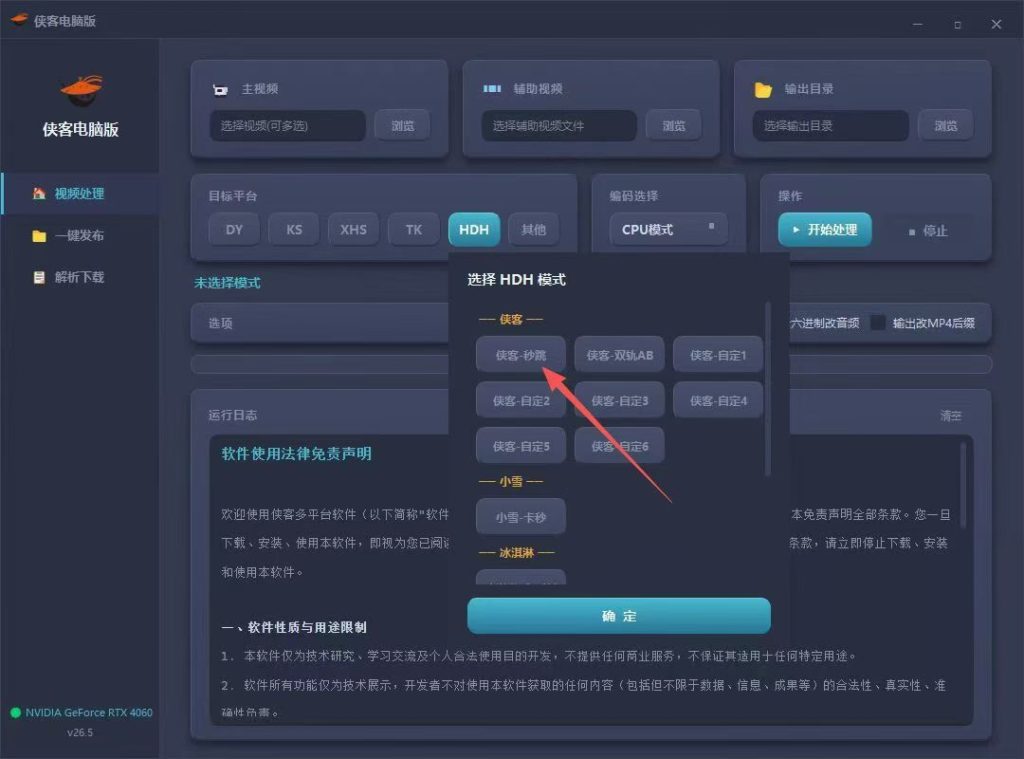Viewport: 1024px width, 759px height.
Task: Click the 小雪 section header
Action: (x=511, y=481)
